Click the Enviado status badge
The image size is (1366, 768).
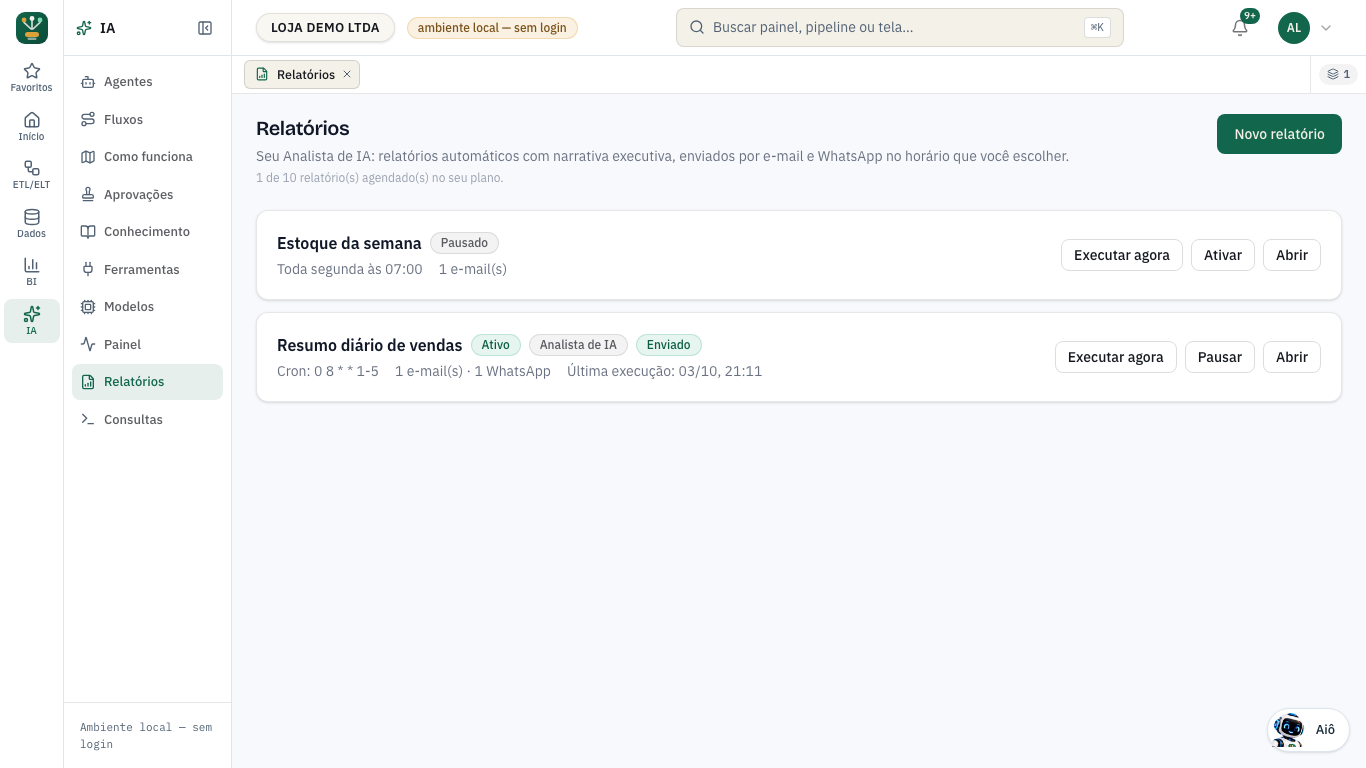[669, 345]
